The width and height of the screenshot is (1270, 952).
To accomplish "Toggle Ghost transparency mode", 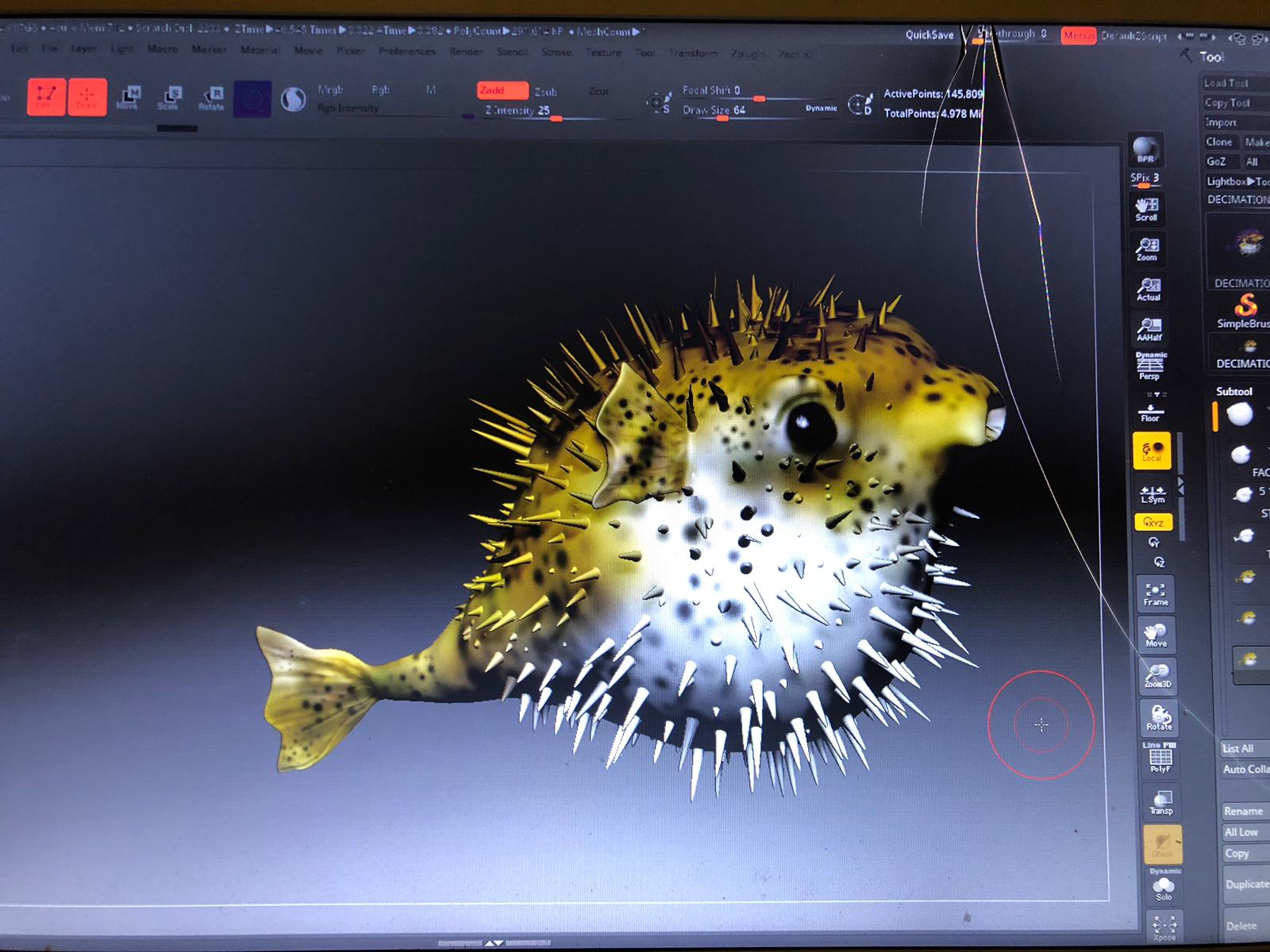I will click(1162, 844).
